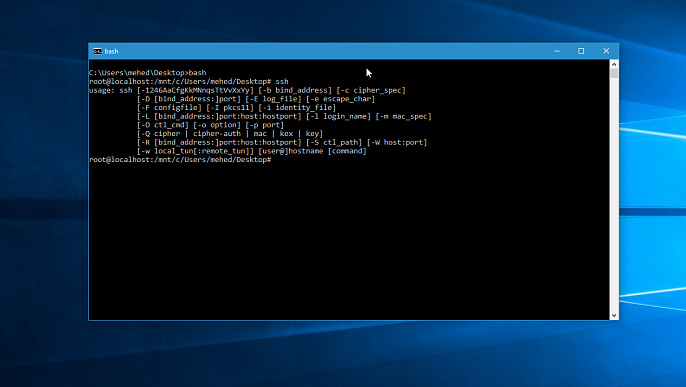
Task: Click the desktop wallpaper outside the window
Action: point(44,219)
